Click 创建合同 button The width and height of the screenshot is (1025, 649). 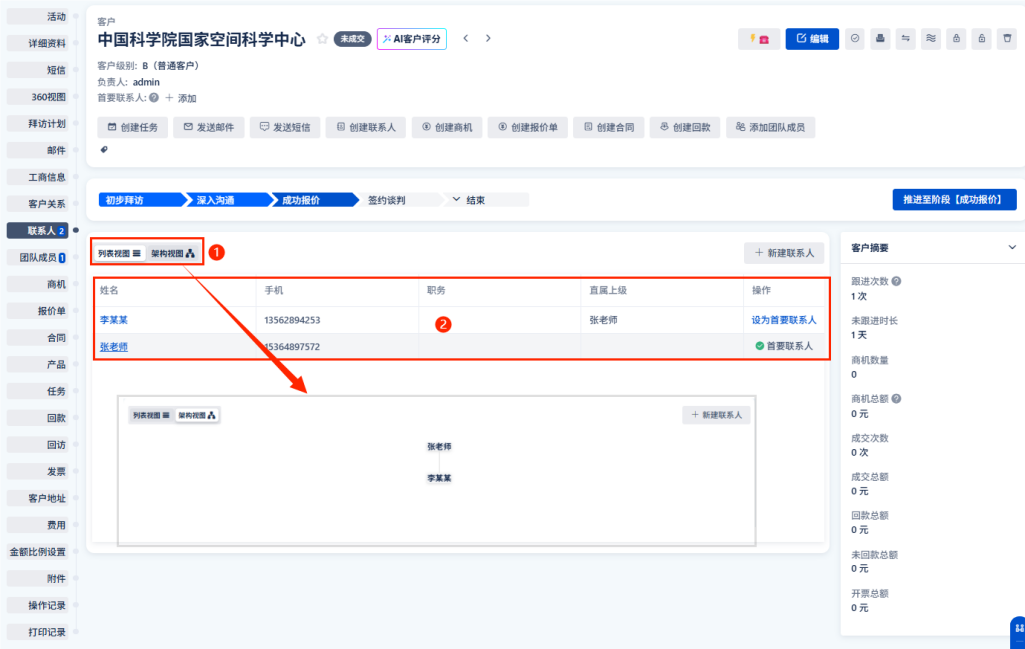point(609,127)
